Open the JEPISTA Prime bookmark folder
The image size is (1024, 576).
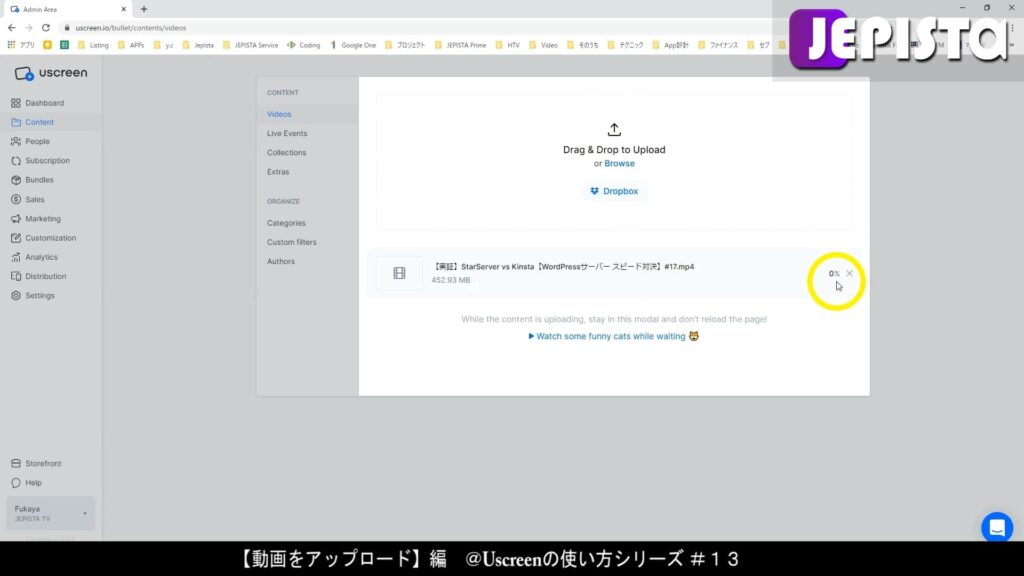pos(460,45)
